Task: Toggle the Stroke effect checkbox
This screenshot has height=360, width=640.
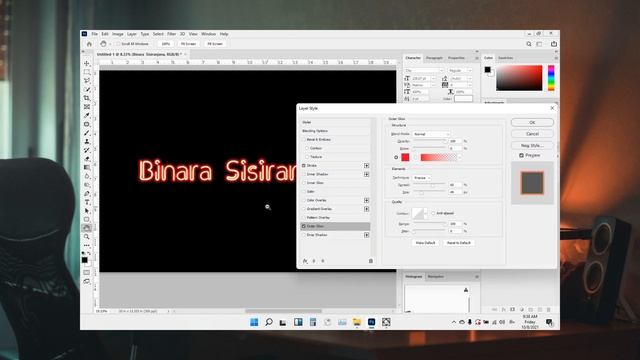Action: tap(304, 165)
